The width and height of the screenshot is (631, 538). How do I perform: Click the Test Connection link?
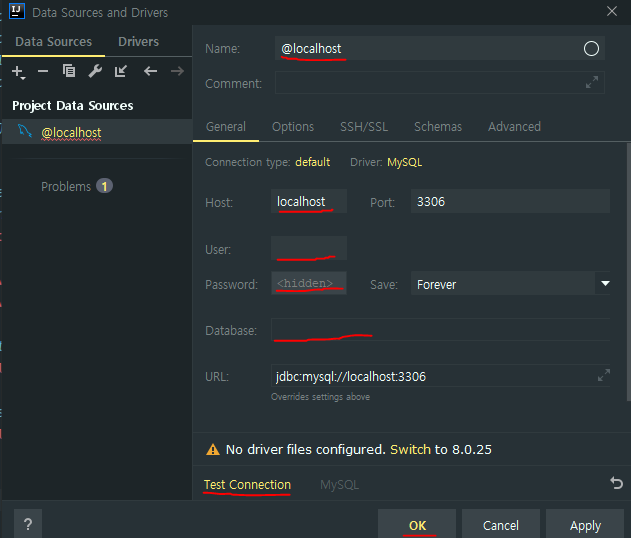[x=247, y=485]
